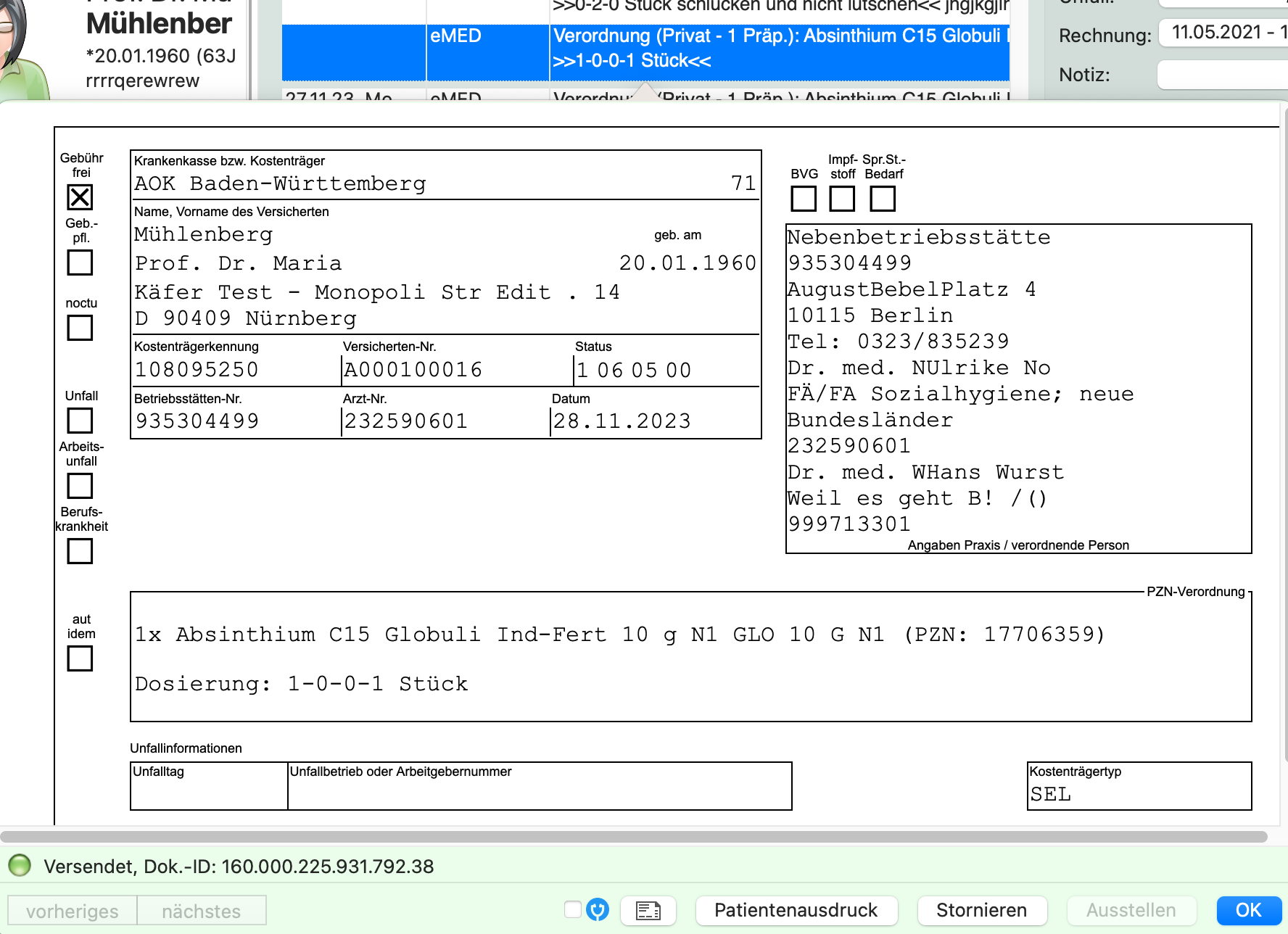Screen dimensions: 1288x934
Task: Select the highlighted eMED Absinthium prescription row
Action: tap(645, 52)
